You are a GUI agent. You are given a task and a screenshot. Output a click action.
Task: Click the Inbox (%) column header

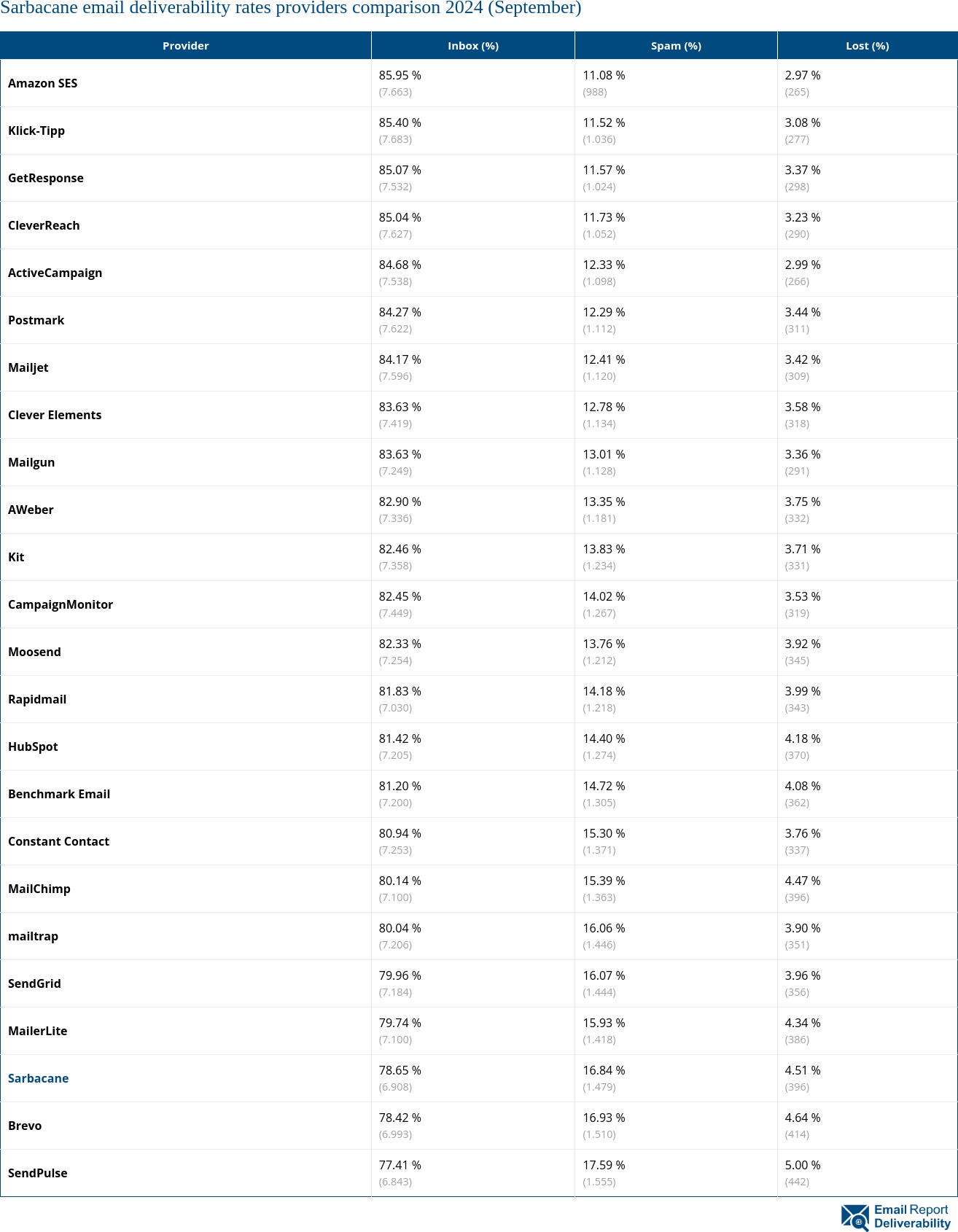(473, 46)
